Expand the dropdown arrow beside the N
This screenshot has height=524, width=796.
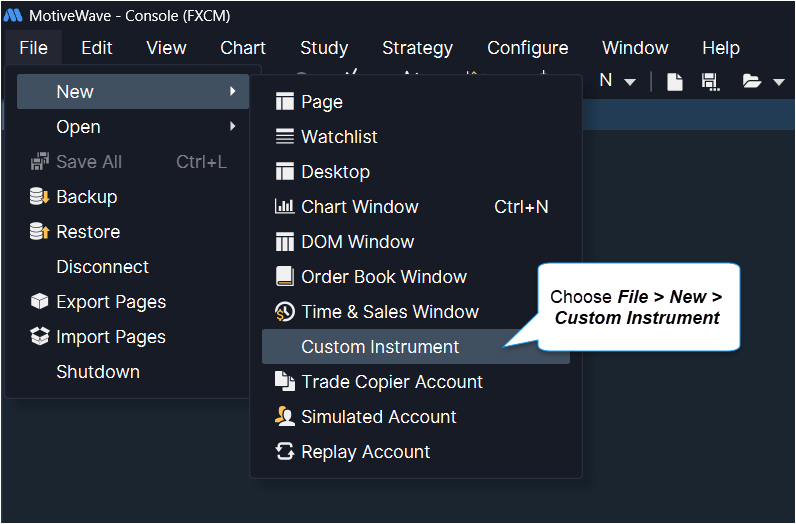click(x=630, y=82)
